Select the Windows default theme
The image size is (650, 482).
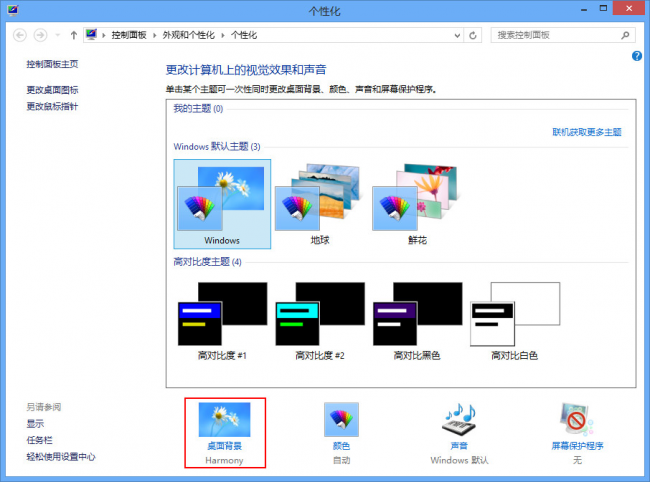[x=222, y=204]
